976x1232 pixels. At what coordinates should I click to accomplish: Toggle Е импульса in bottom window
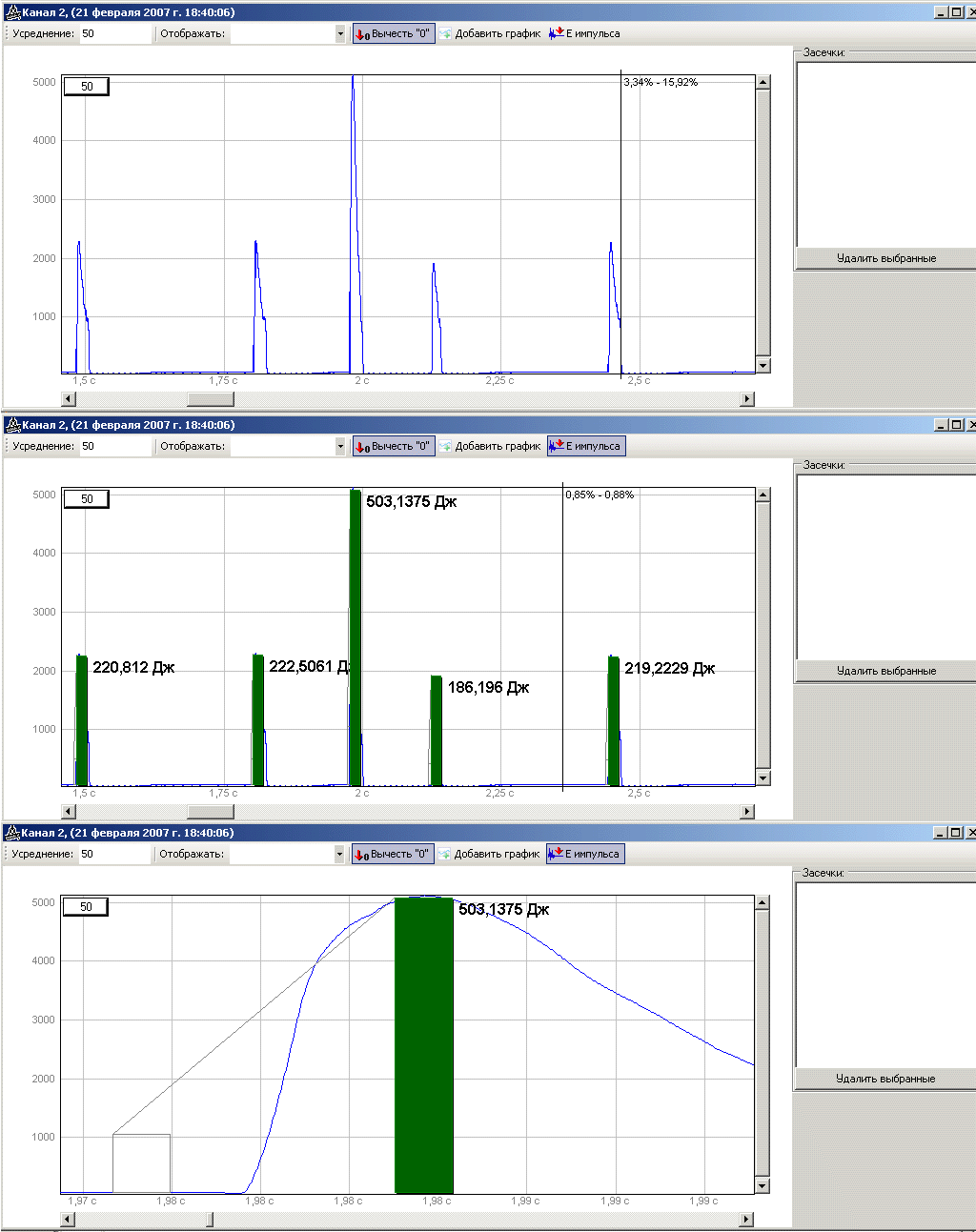pos(584,854)
